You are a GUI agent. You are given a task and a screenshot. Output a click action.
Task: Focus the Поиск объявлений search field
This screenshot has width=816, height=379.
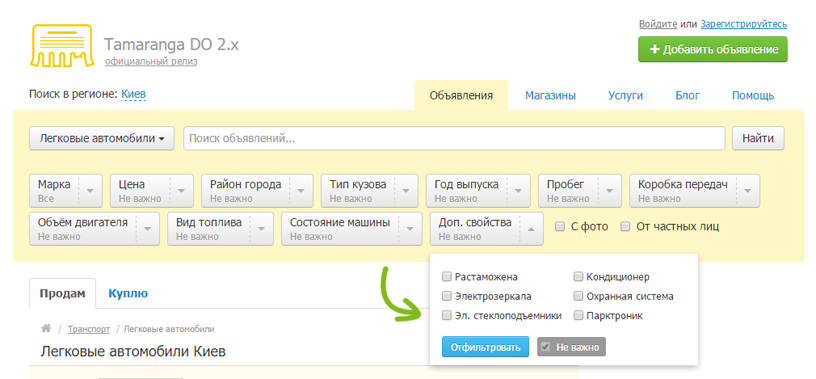click(x=454, y=138)
